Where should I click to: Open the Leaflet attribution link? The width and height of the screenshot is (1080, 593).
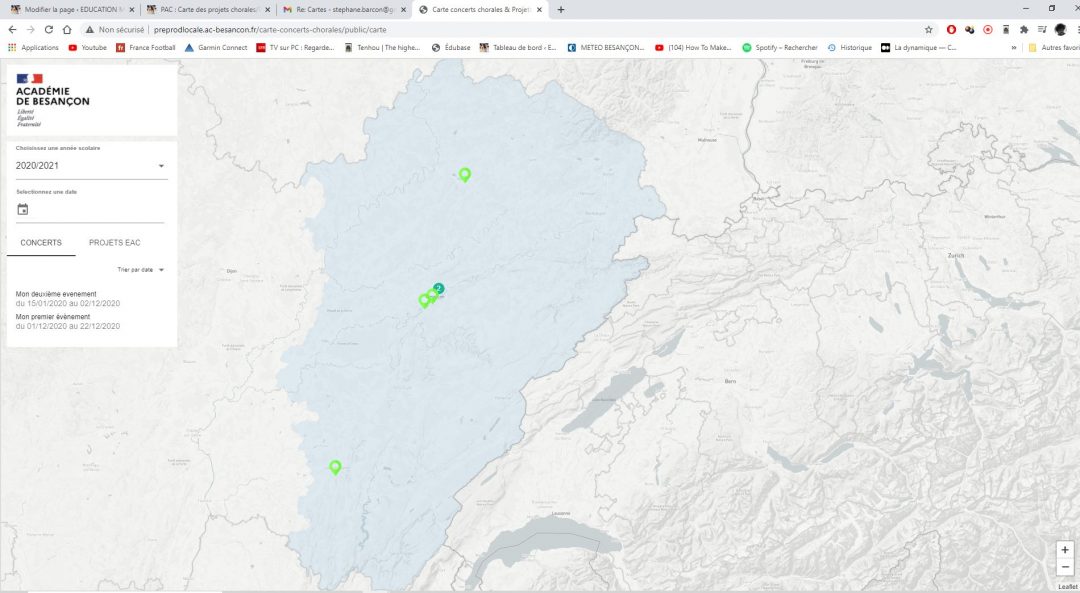pyautogui.click(x=1068, y=587)
